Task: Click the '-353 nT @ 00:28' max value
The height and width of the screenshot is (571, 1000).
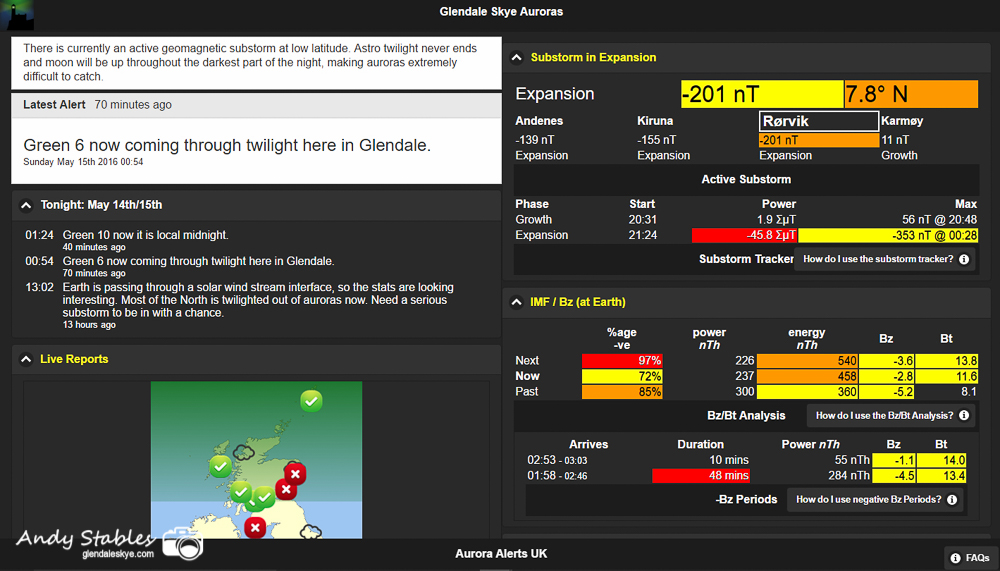Action: coord(888,235)
